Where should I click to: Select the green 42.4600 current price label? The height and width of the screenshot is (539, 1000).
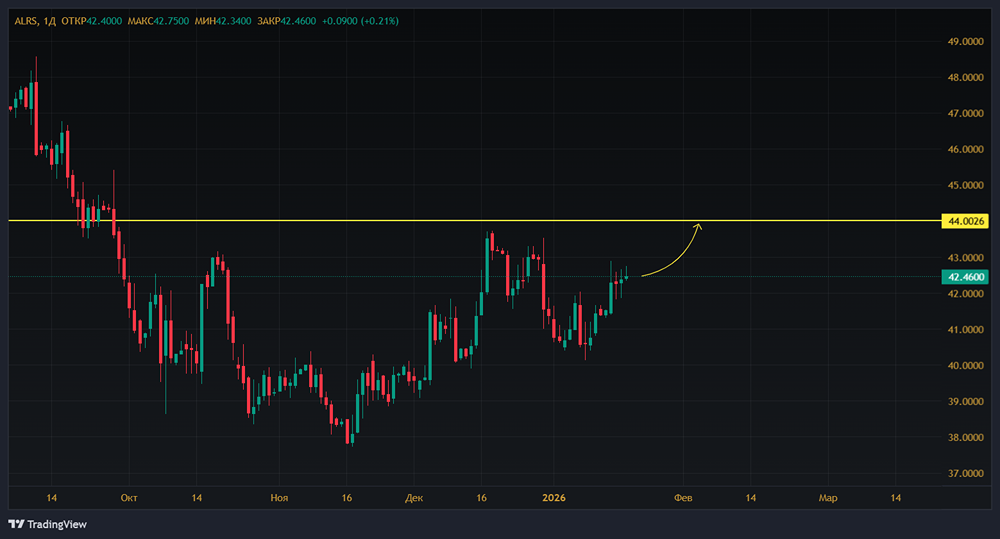966,277
